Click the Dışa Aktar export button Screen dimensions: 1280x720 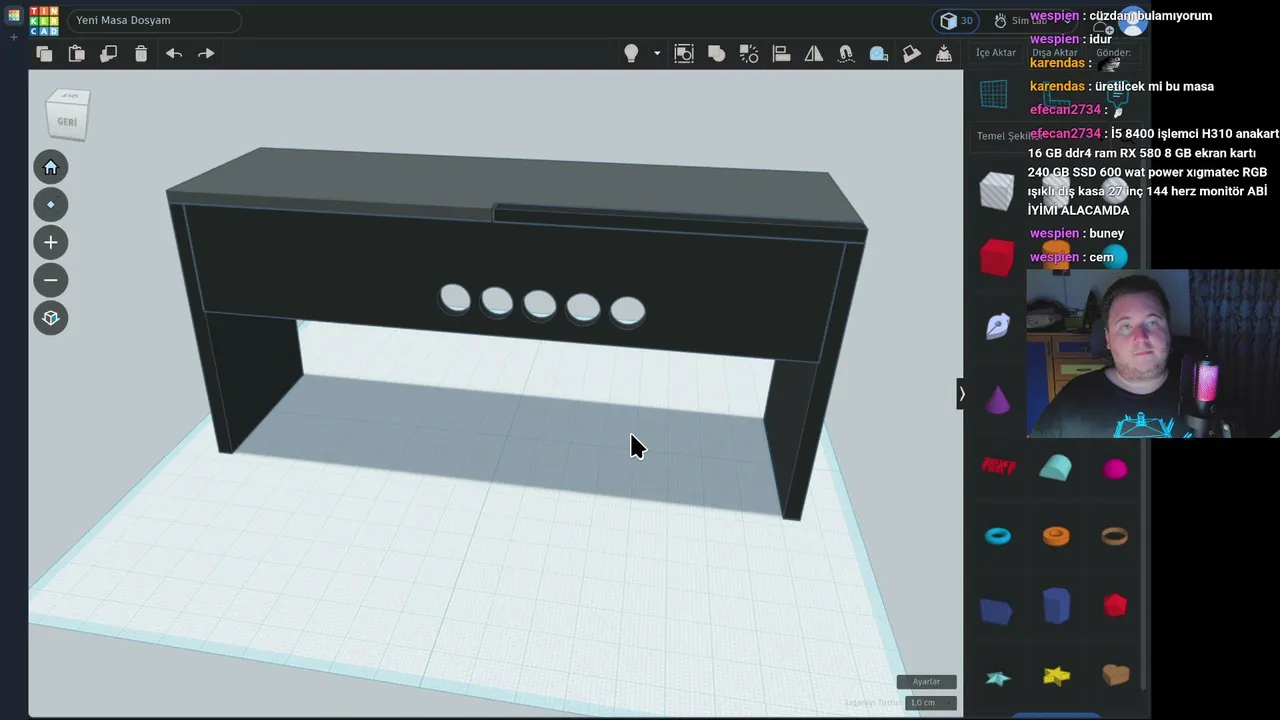[1055, 53]
